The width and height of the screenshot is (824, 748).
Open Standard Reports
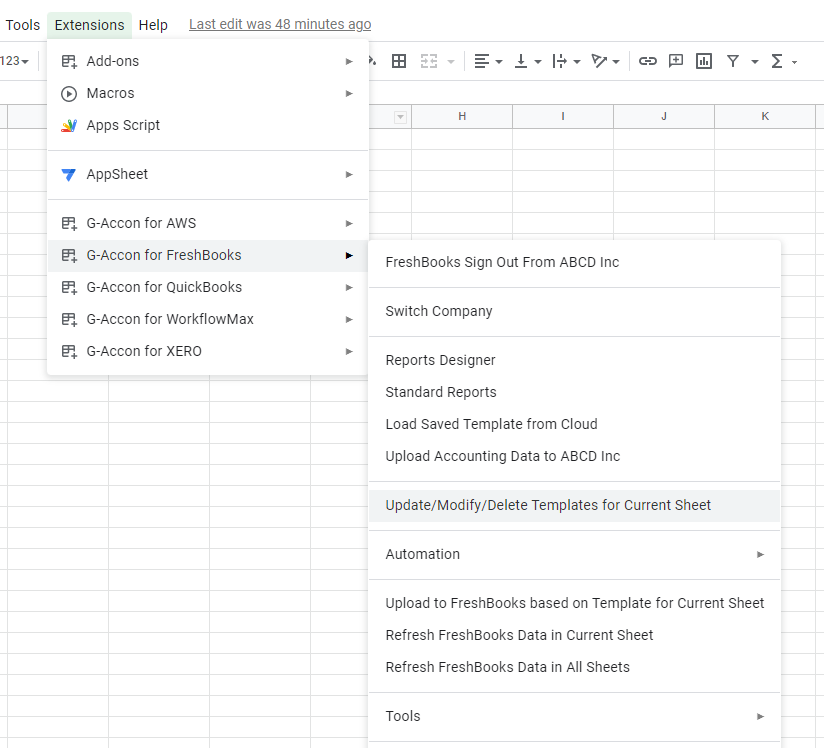(x=574, y=392)
